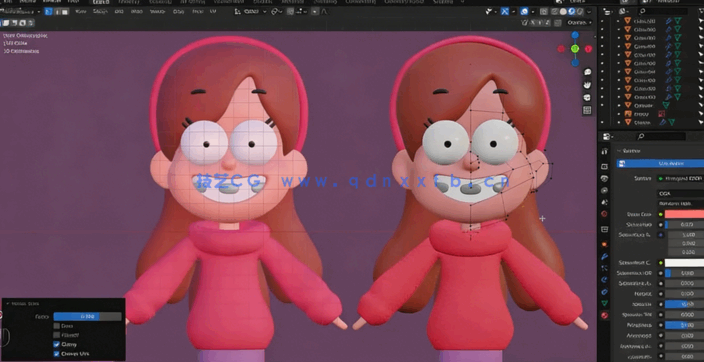Viewport: 704px width, 362px height.
Task: Toggle proportional editing in header
Action: pos(315,11)
